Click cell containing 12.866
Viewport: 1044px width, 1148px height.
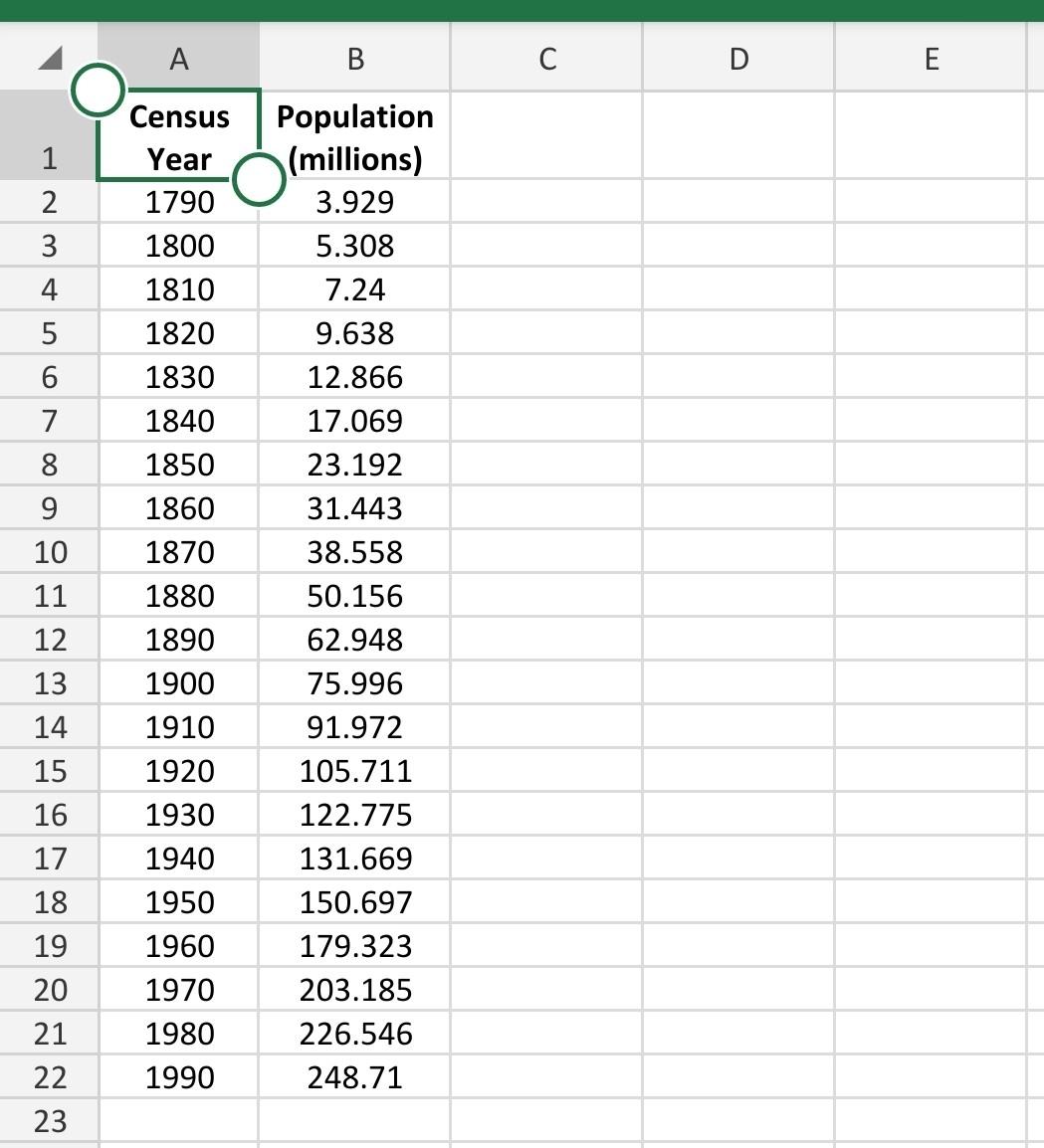(x=354, y=376)
